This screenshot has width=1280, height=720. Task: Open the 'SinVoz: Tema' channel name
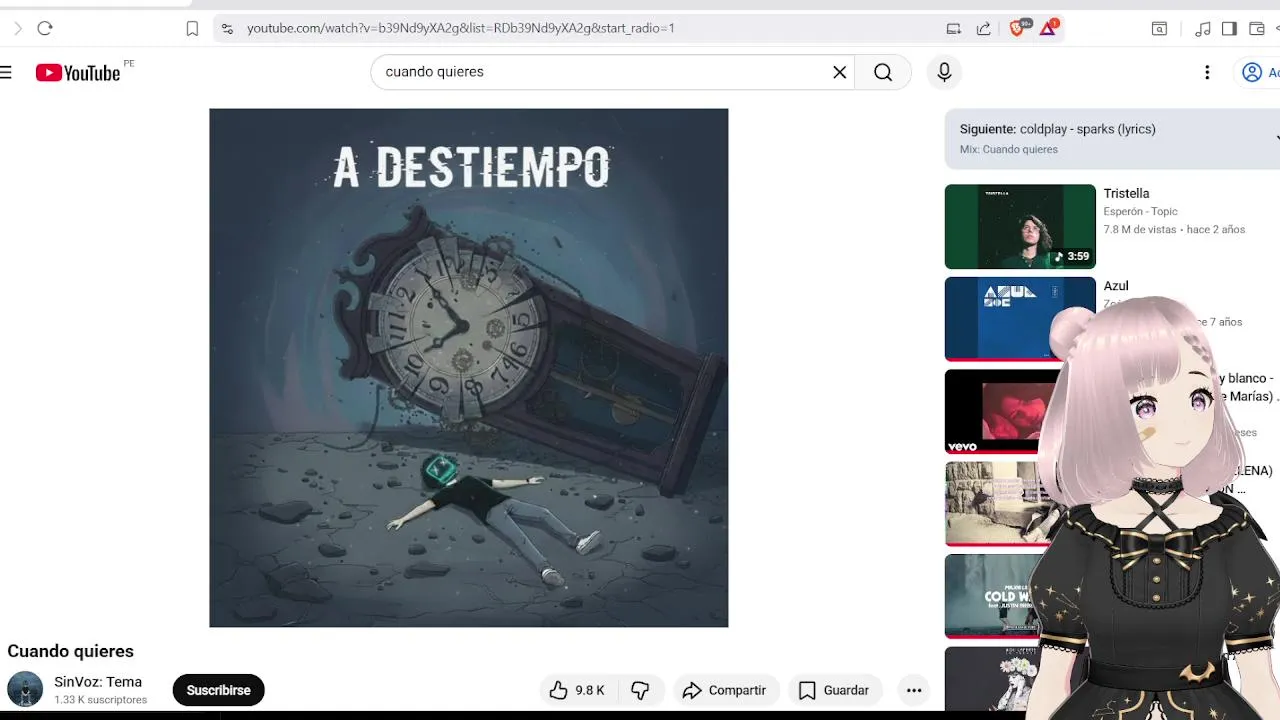pos(98,682)
